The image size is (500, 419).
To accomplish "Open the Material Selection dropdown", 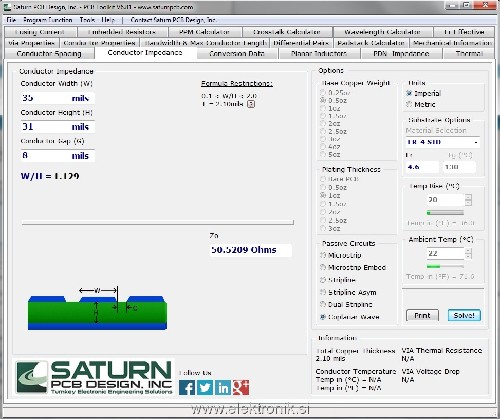I will pyautogui.click(x=443, y=142).
